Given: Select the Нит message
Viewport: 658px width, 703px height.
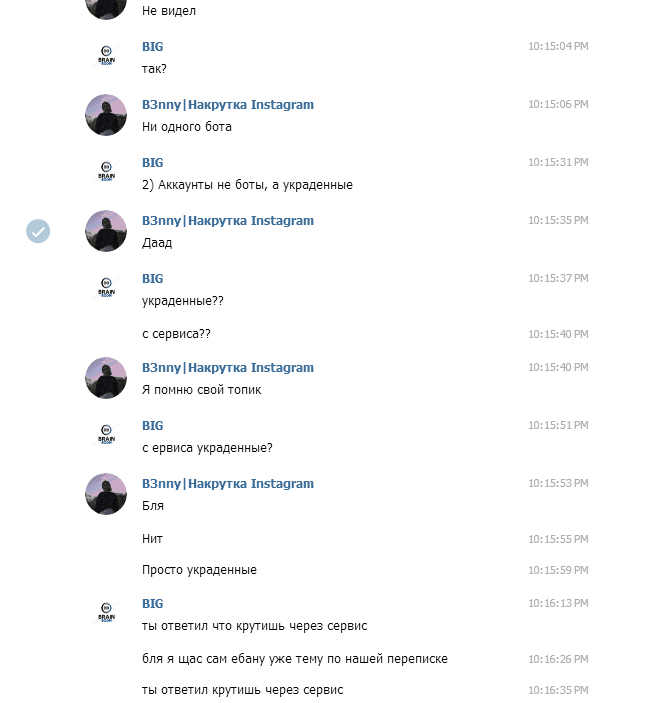Looking at the screenshot, I should (152, 539).
